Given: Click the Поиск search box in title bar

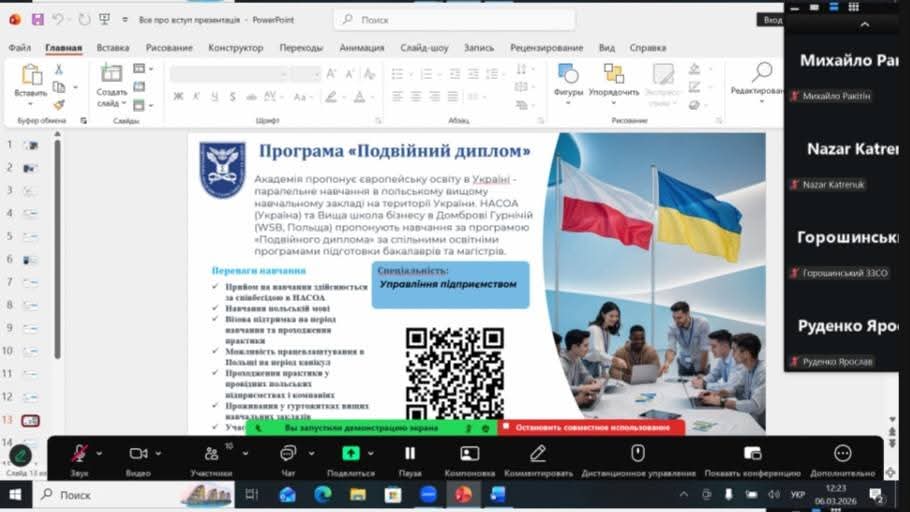Looking at the screenshot, I should [x=455, y=19].
